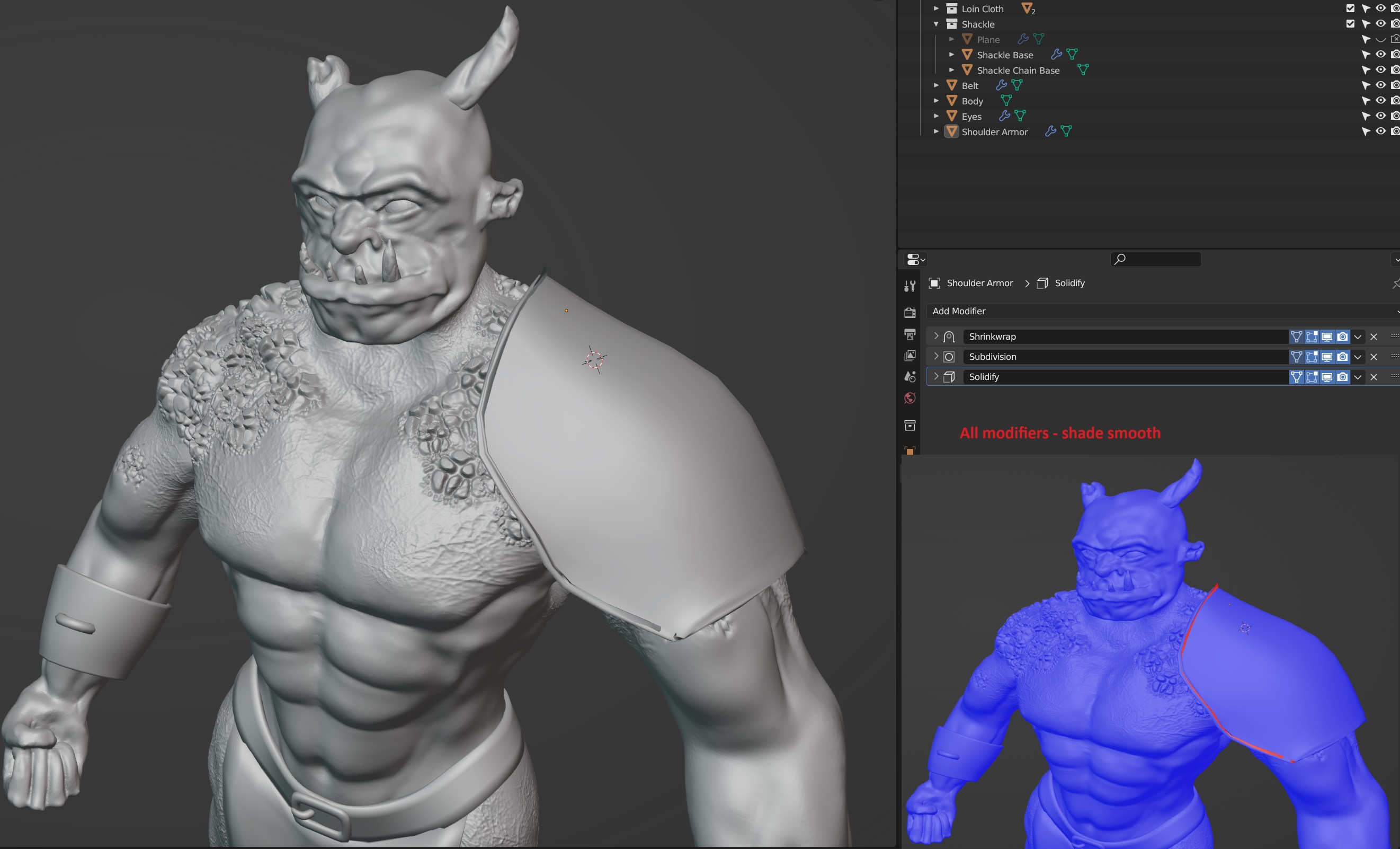This screenshot has height=849, width=1400.
Task: Open Shrinkwrap modifier extra options dropdown
Action: (1358, 337)
